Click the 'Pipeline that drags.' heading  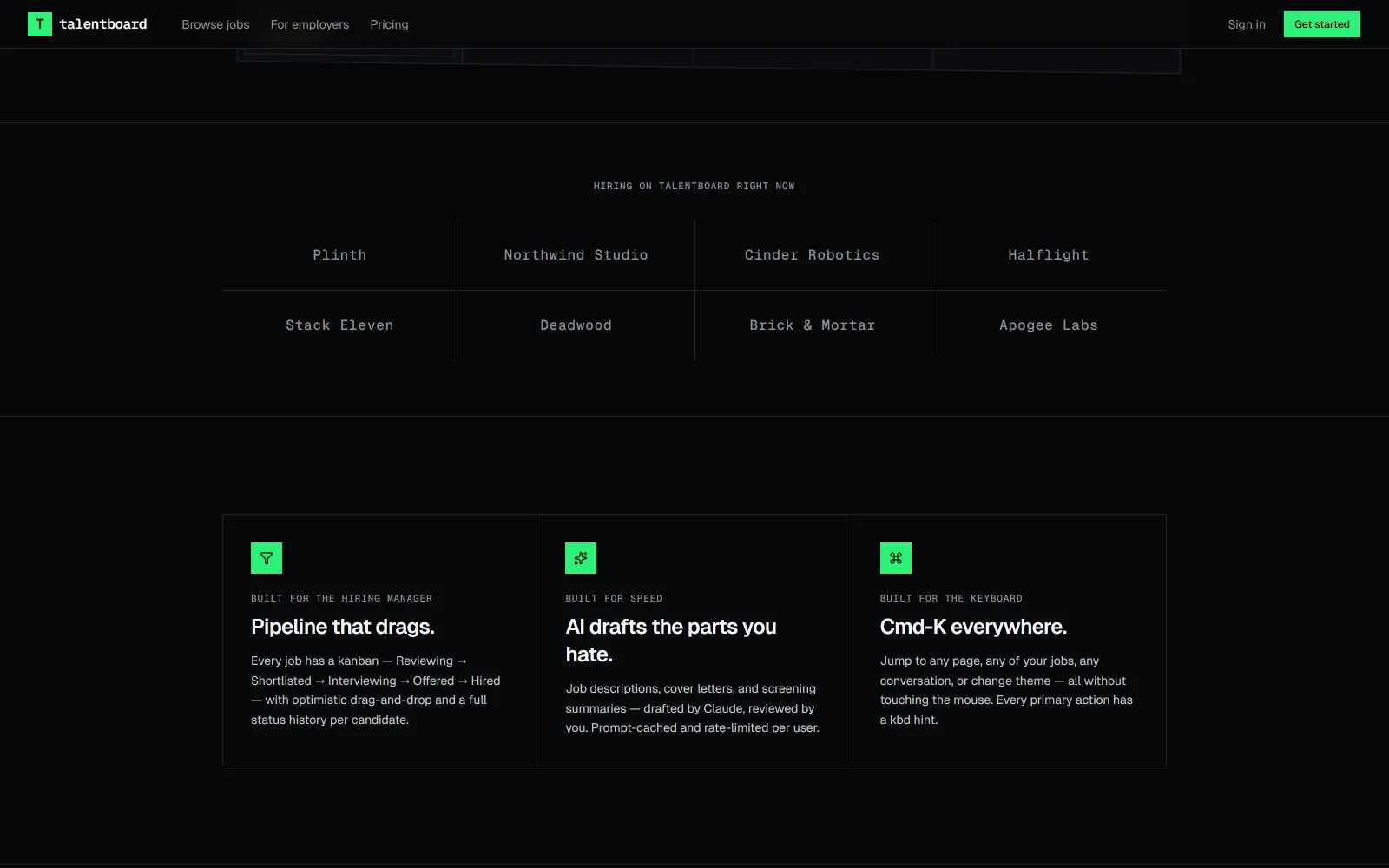pos(343,627)
